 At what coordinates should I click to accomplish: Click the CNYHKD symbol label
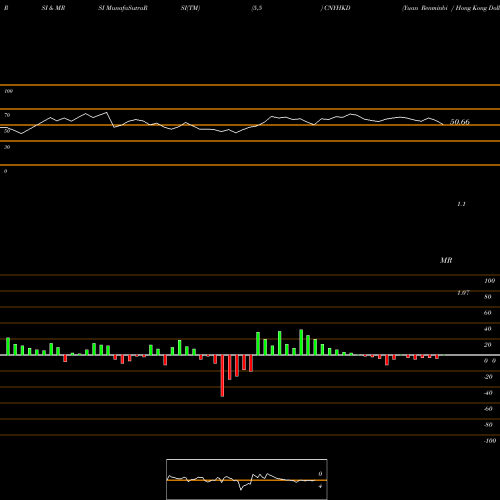(337, 8)
